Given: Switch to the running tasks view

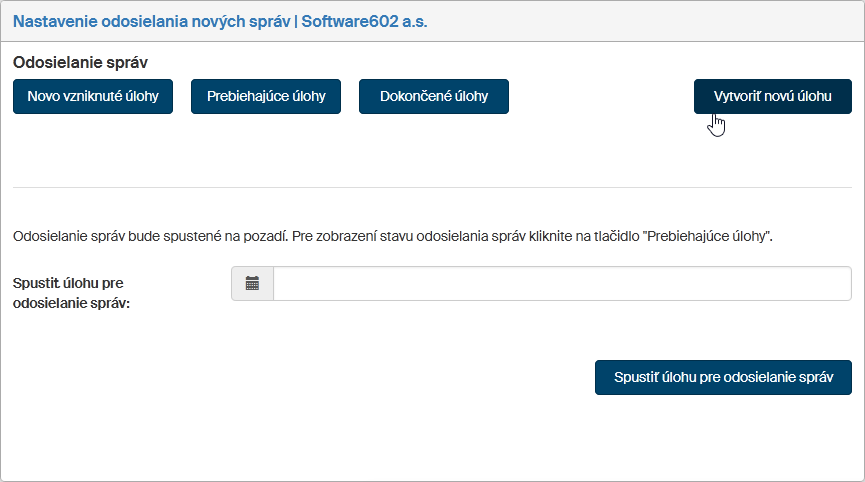Looking at the screenshot, I should (x=266, y=97).
